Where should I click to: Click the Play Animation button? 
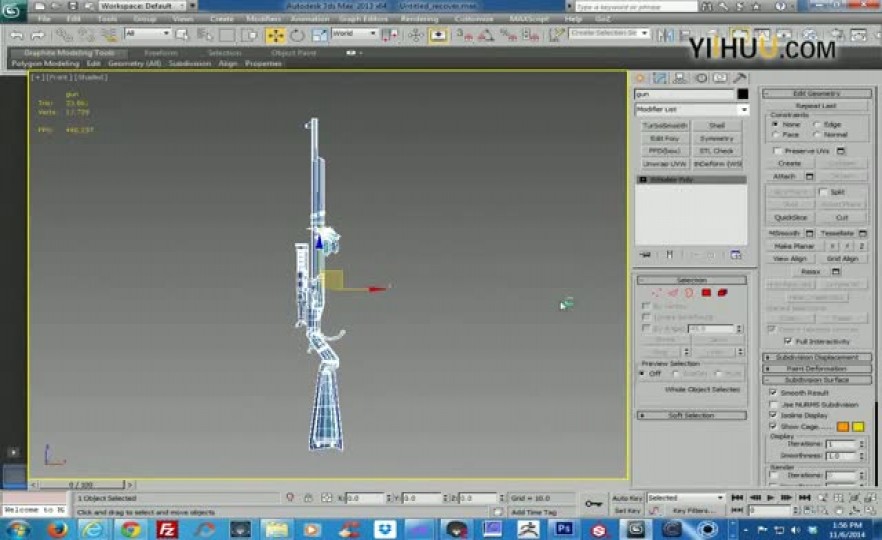[x=771, y=498]
